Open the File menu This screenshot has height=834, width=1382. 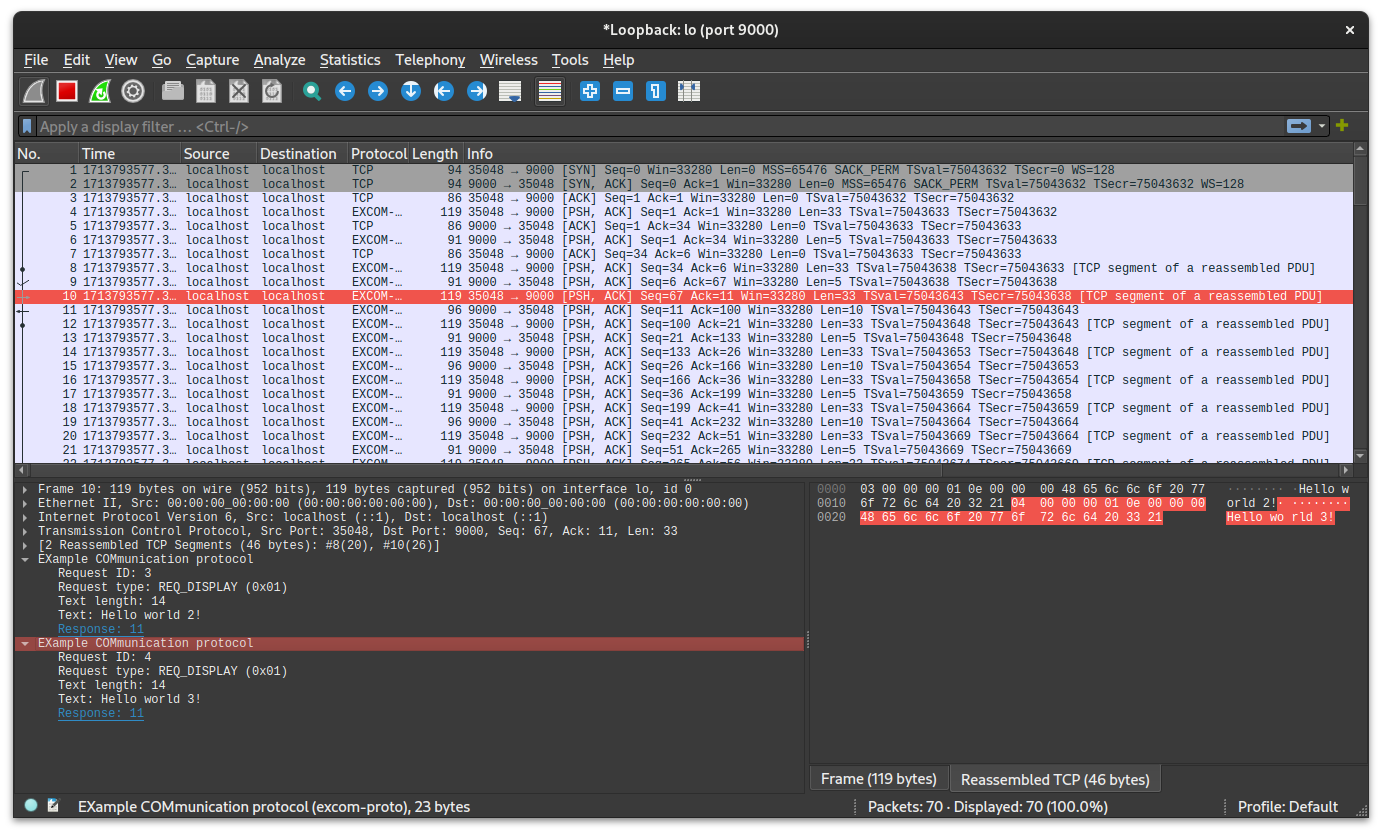(x=36, y=60)
